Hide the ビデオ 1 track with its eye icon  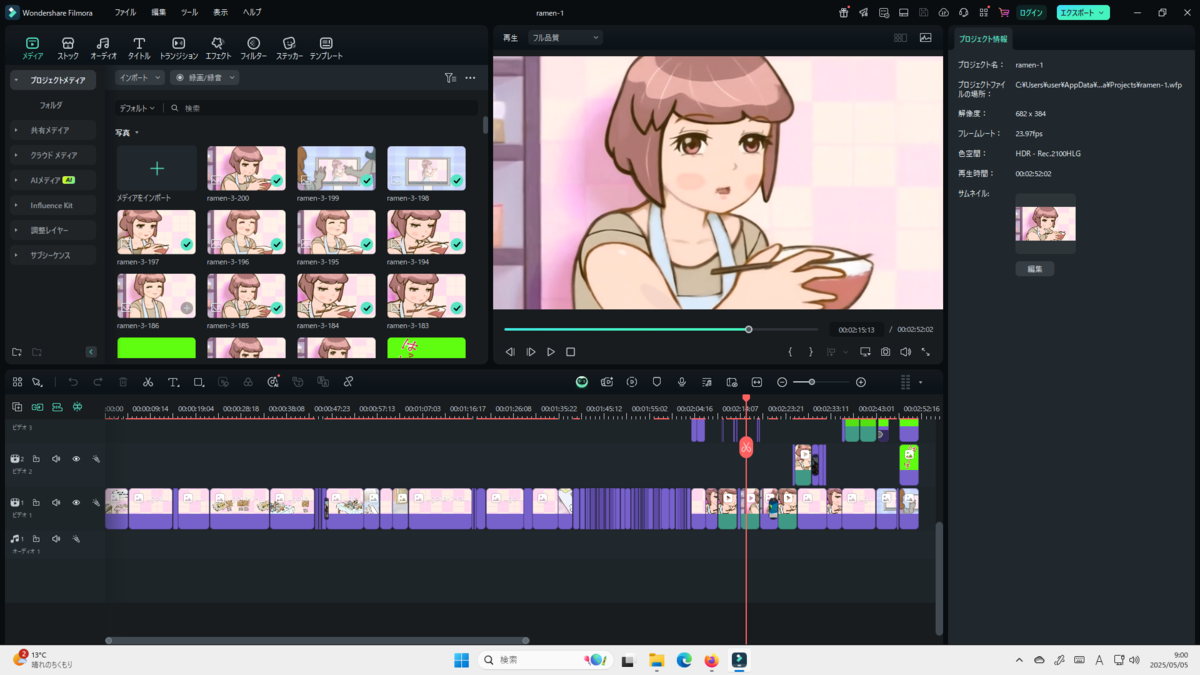click(x=76, y=503)
